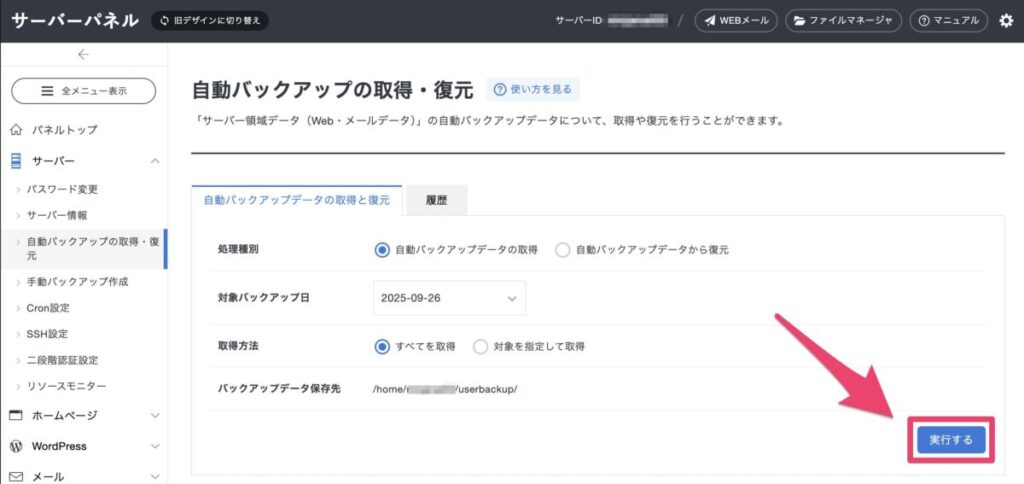Open the マニュアル help button
1024x484 pixels.
tap(948, 21)
